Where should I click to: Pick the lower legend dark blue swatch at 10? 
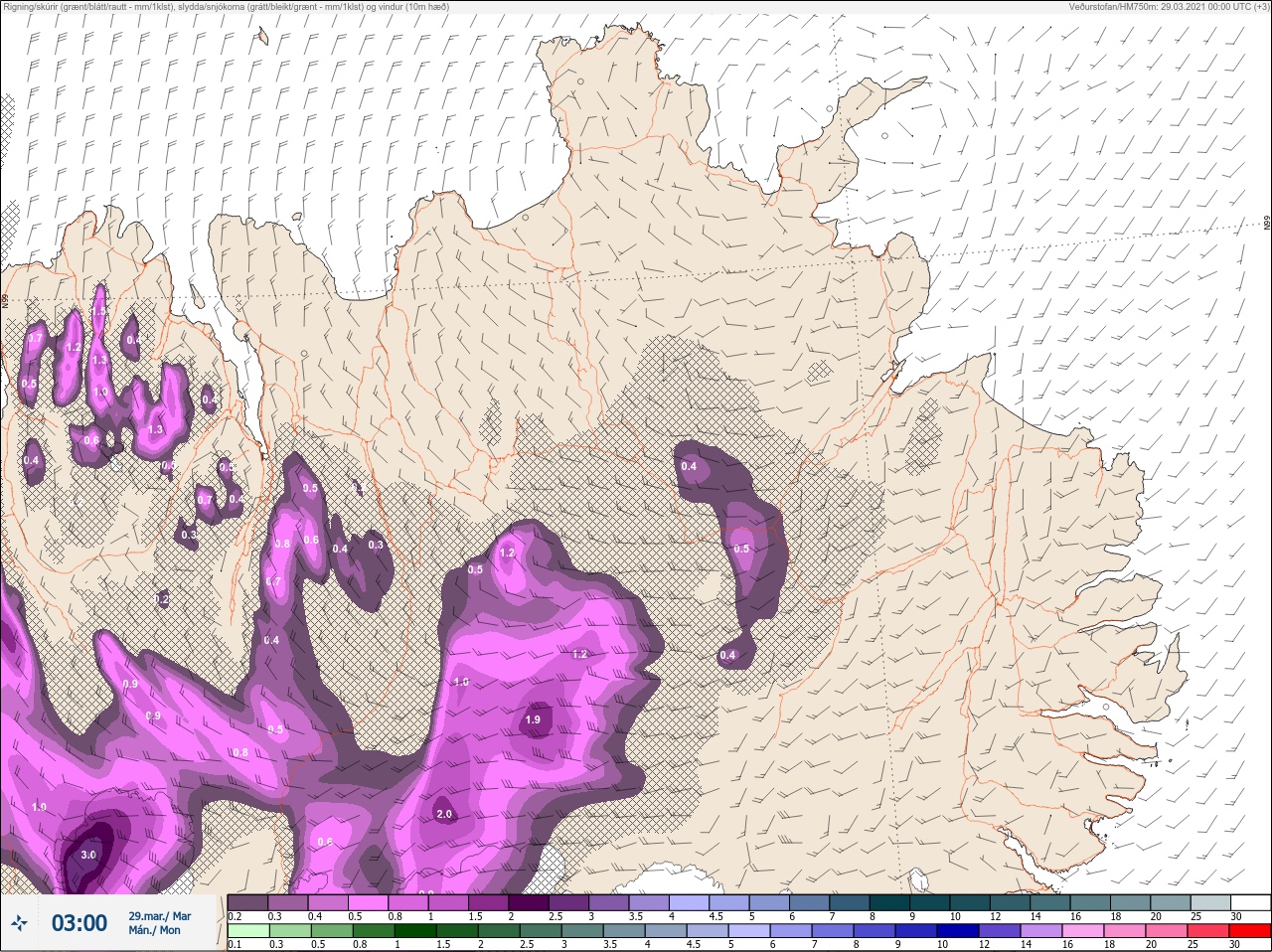(x=957, y=931)
